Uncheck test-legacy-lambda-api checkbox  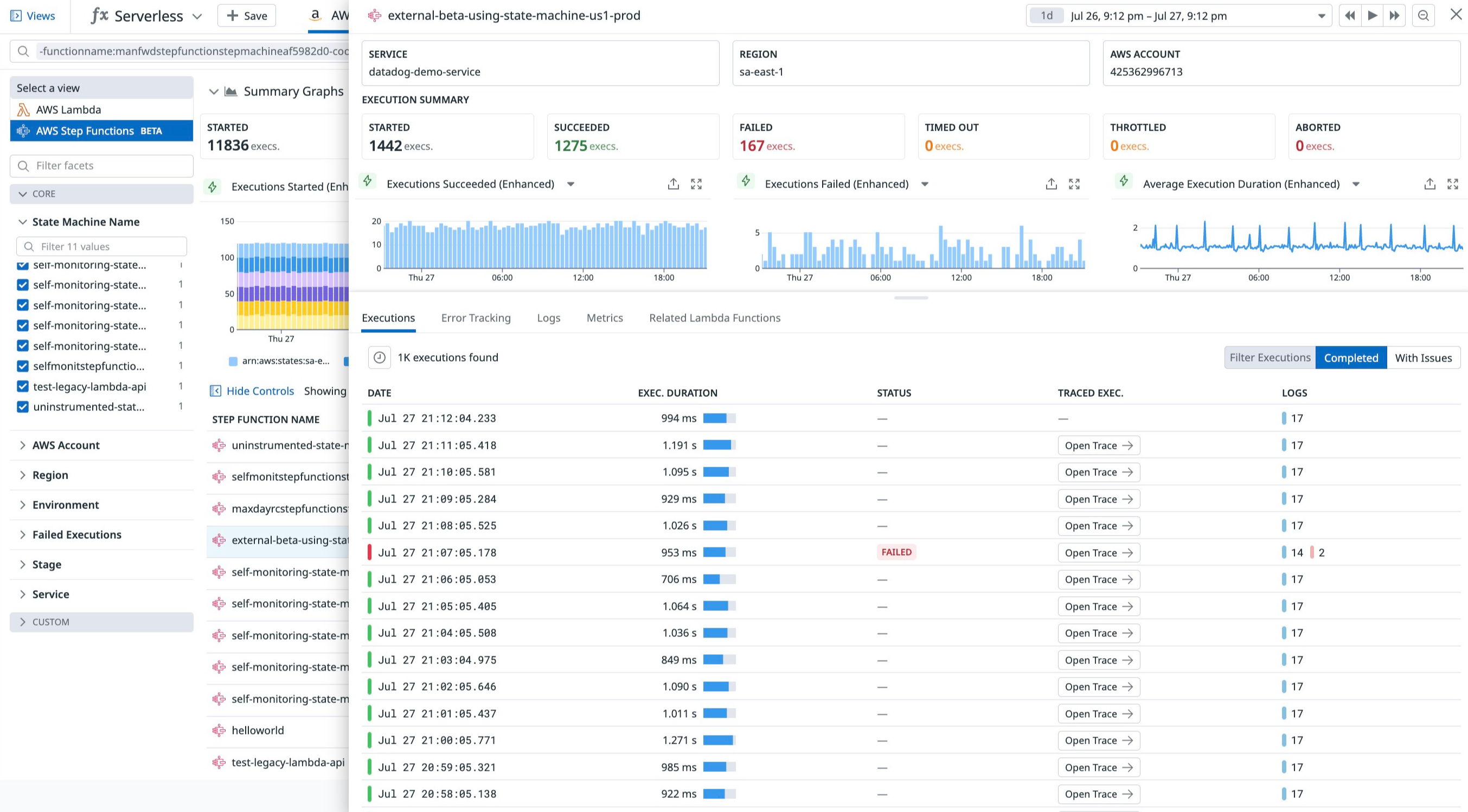point(23,386)
